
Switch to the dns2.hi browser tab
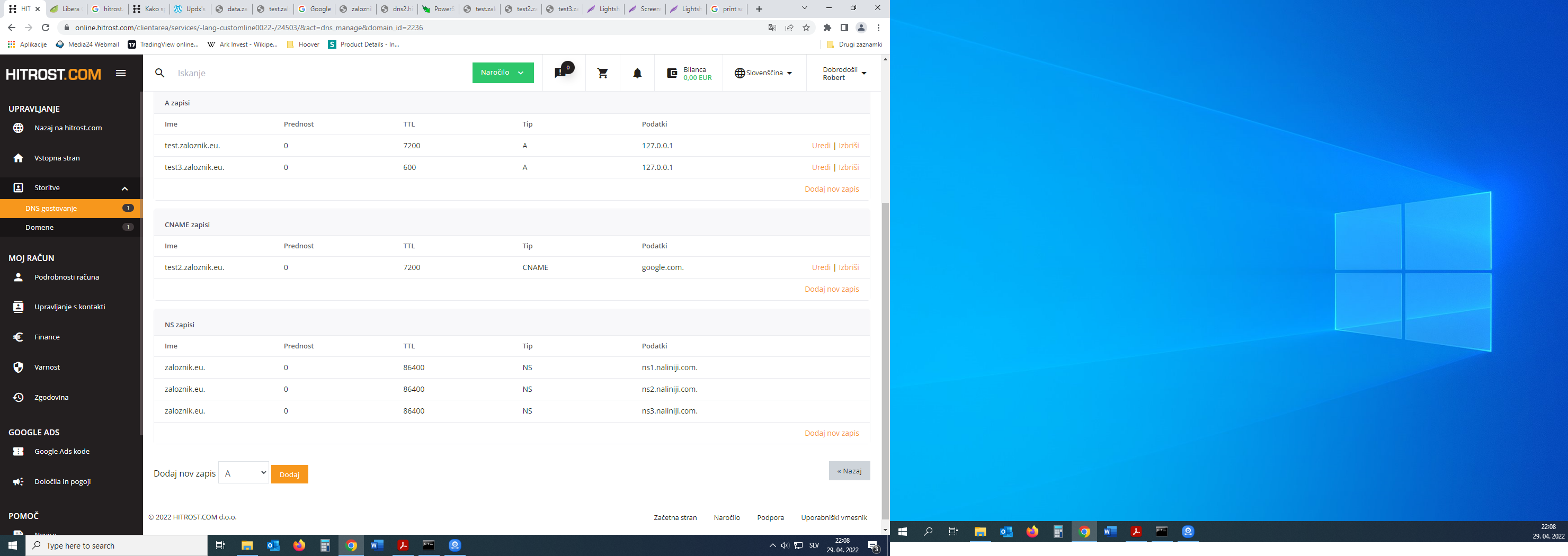click(x=397, y=9)
